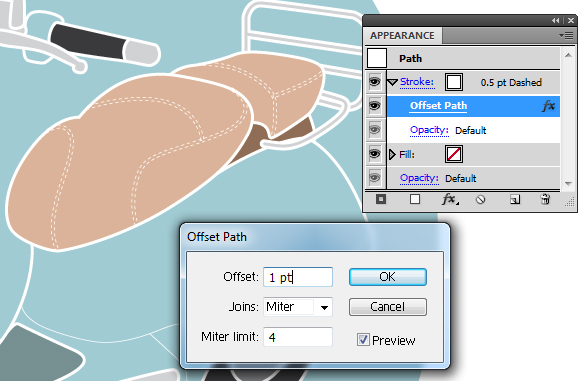Open the Appearance panel options menu
585x381 pixels.
tap(566, 35)
